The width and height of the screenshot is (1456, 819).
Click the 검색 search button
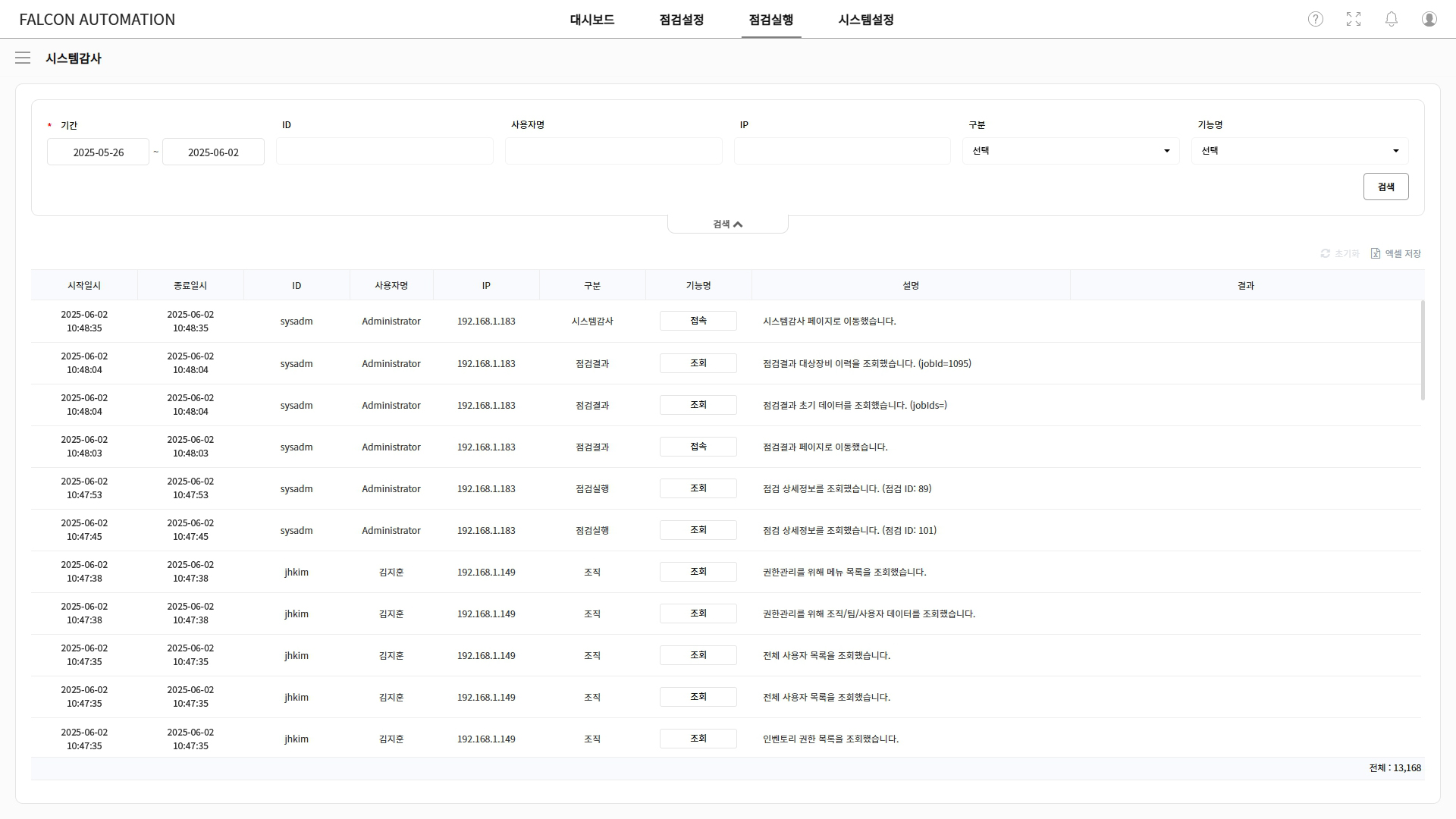[x=1385, y=187]
